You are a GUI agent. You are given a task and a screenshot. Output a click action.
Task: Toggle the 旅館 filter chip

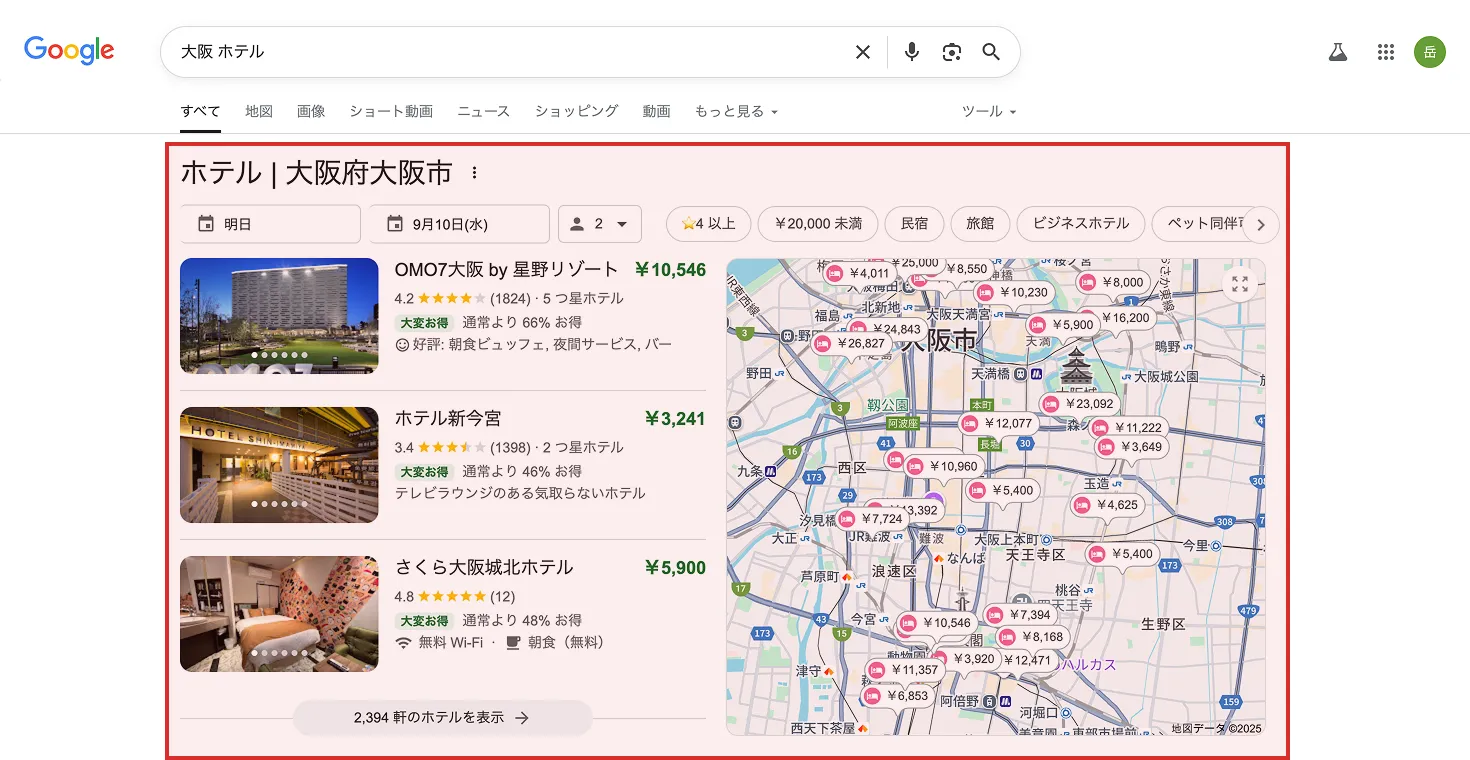(979, 224)
